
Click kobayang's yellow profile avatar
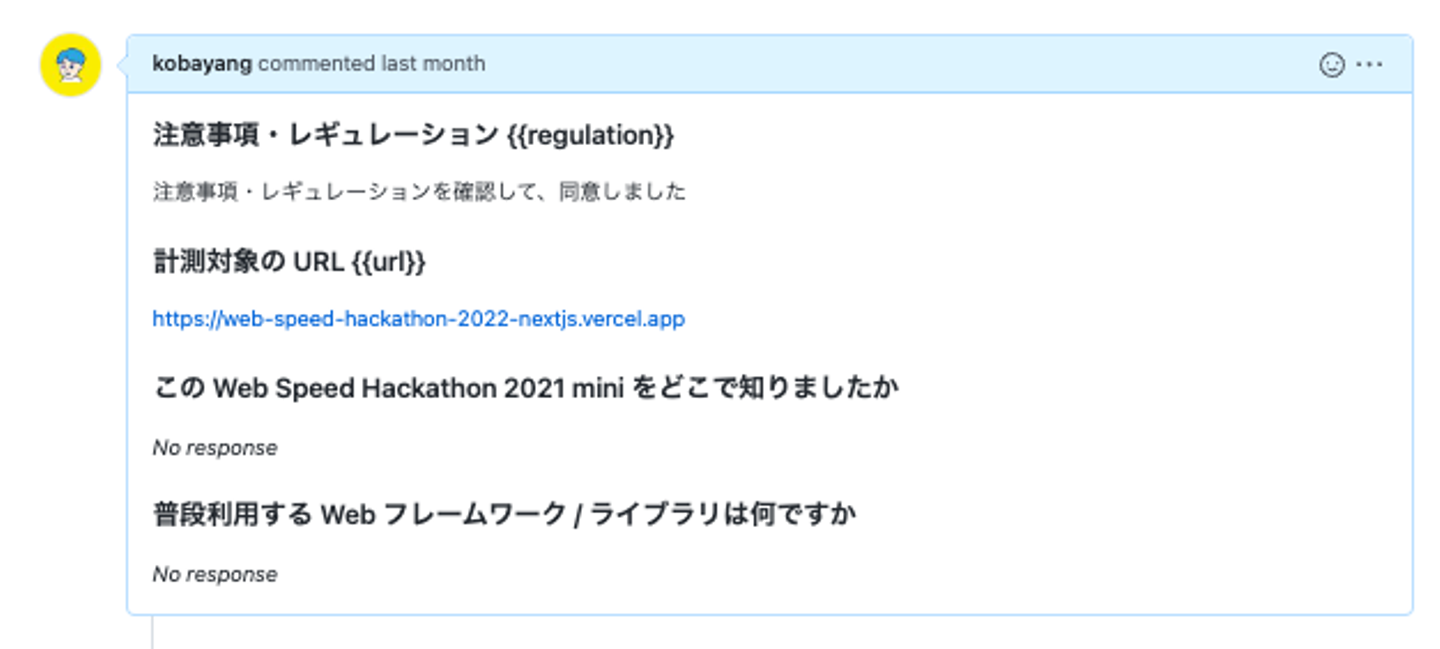tap(70, 65)
